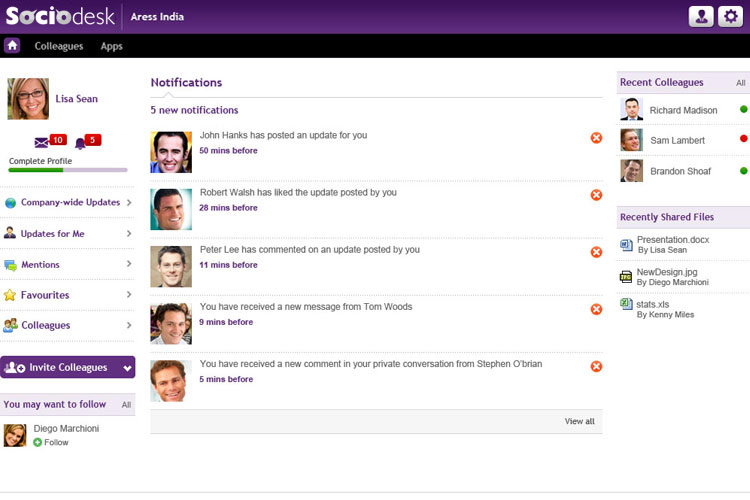Dismiss the Stephen O'brian notification
The width and height of the screenshot is (750, 500).
(x=596, y=367)
